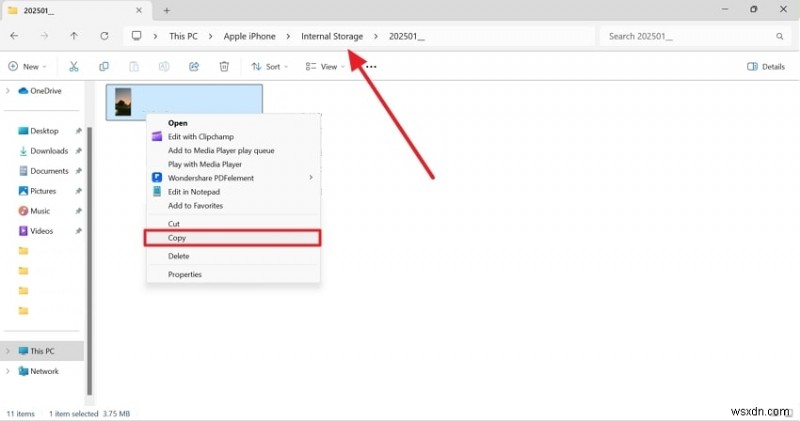Open OneDrive in the sidebar
Viewport: 800px width, 421px height.
pos(40,91)
